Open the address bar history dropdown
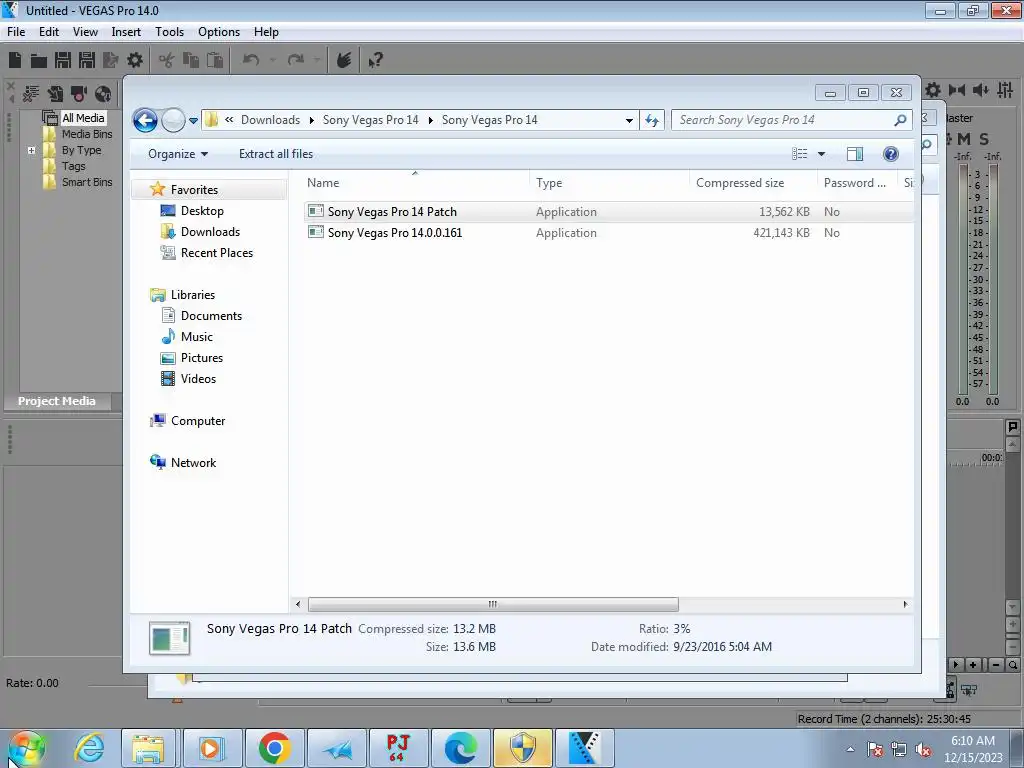The width and height of the screenshot is (1024, 768). click(629, 120)
